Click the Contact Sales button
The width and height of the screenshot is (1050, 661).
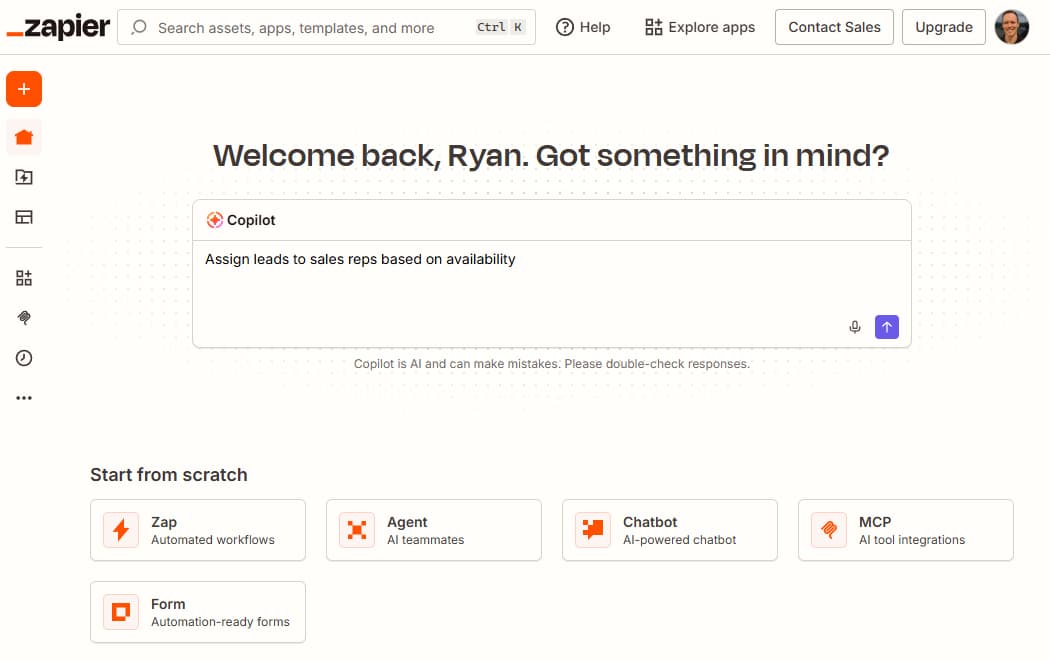pyautogui.click(x=834, y=27)
